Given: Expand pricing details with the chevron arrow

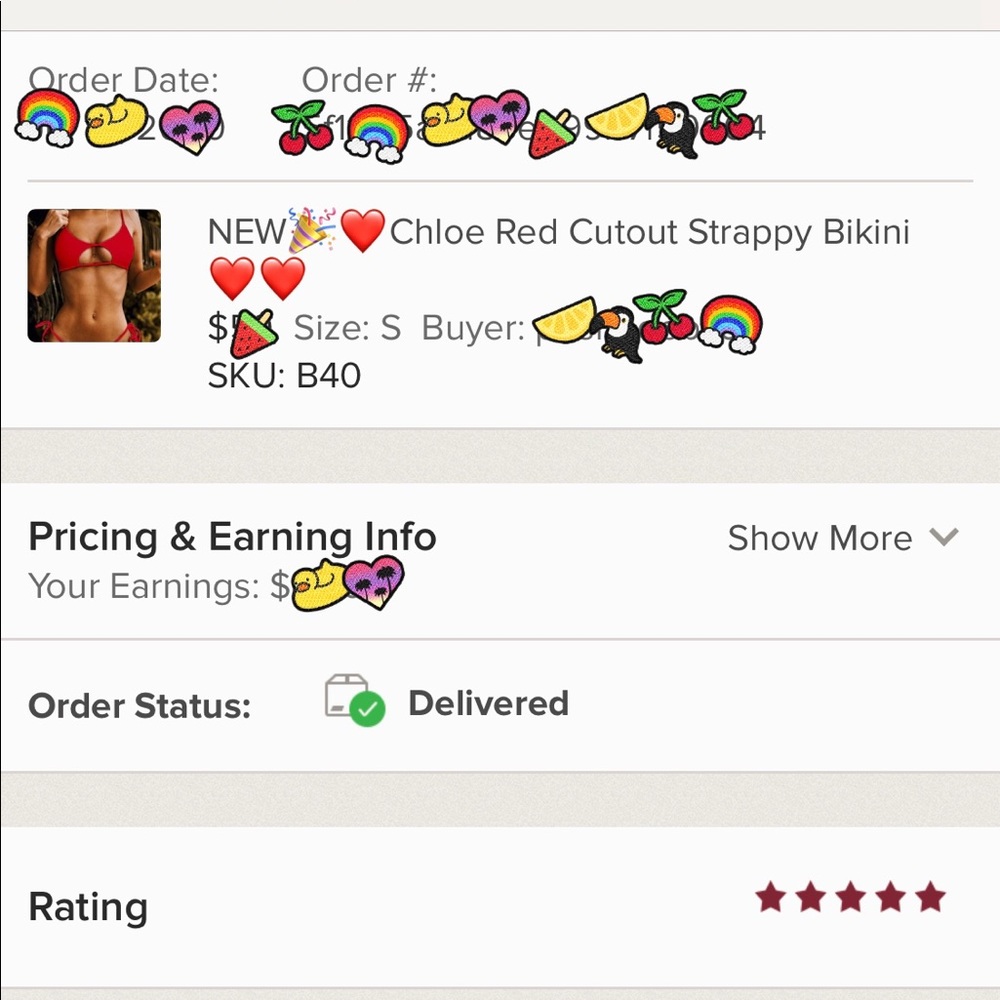Looking at the screenshot, I should click(944, 537).
